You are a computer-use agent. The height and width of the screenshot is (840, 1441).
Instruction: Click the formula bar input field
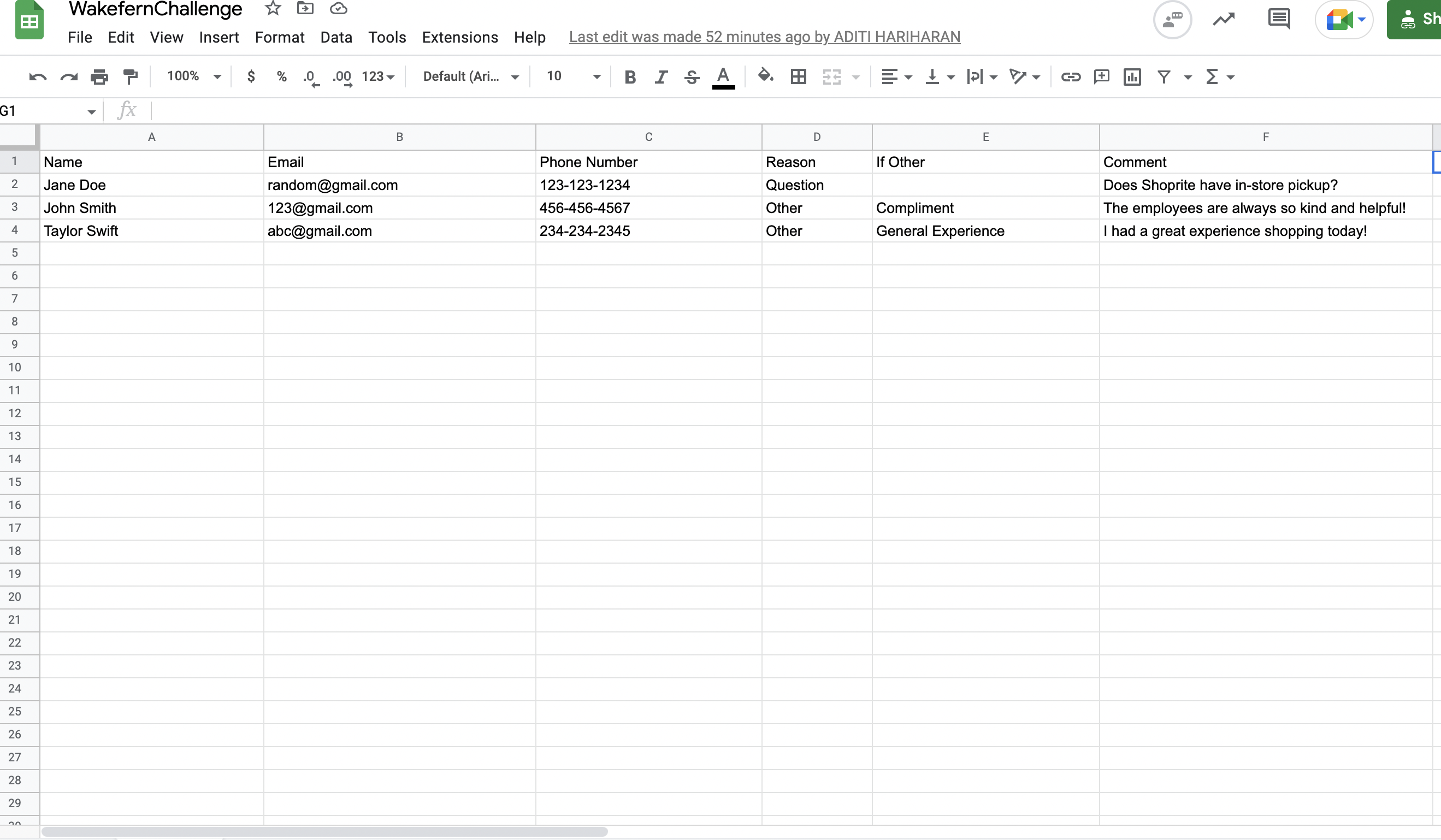point(686,110)
